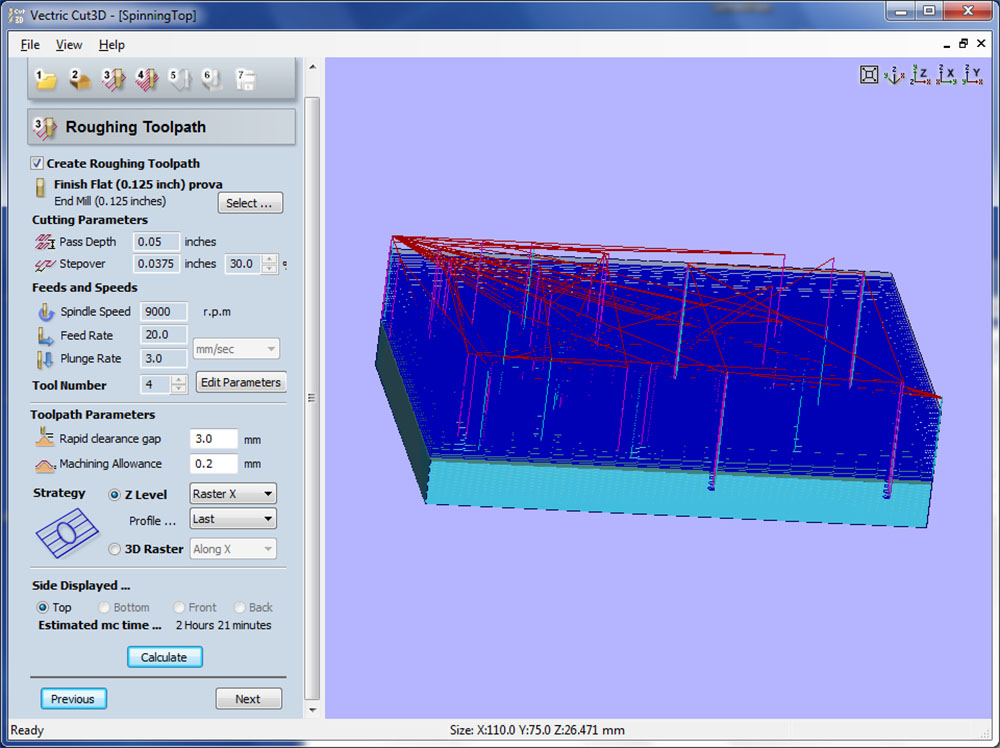The height and width of the screenshot is (748, 1000).
Task: Click the Stepover inches input field
Action: coord(156,264)
